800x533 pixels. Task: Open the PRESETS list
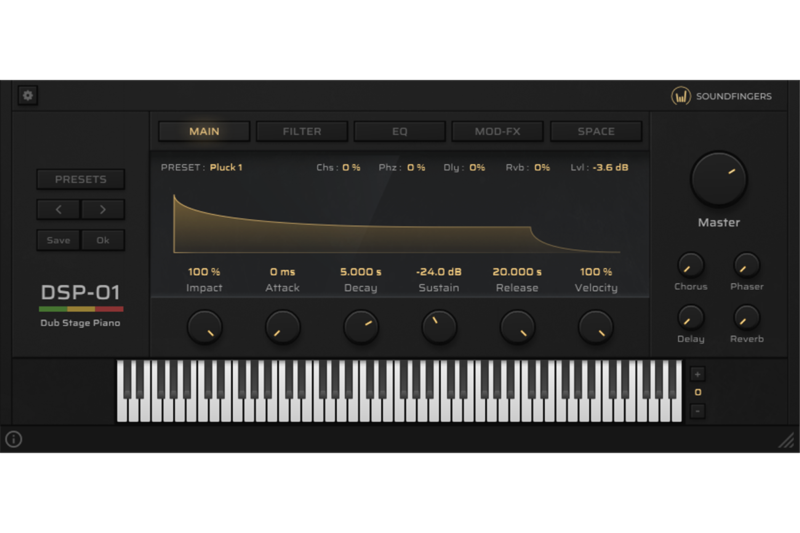(x=81, y=180)
